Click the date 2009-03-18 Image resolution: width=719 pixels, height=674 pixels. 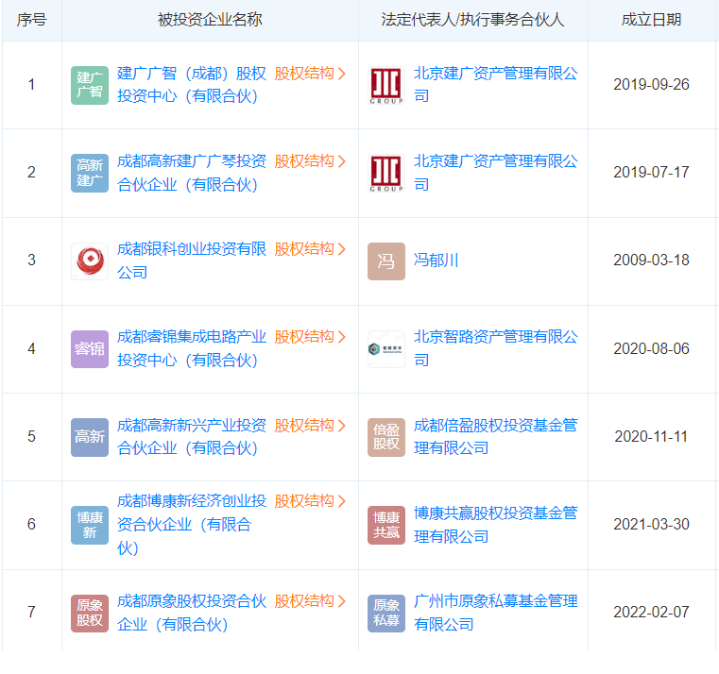[651, 260]
